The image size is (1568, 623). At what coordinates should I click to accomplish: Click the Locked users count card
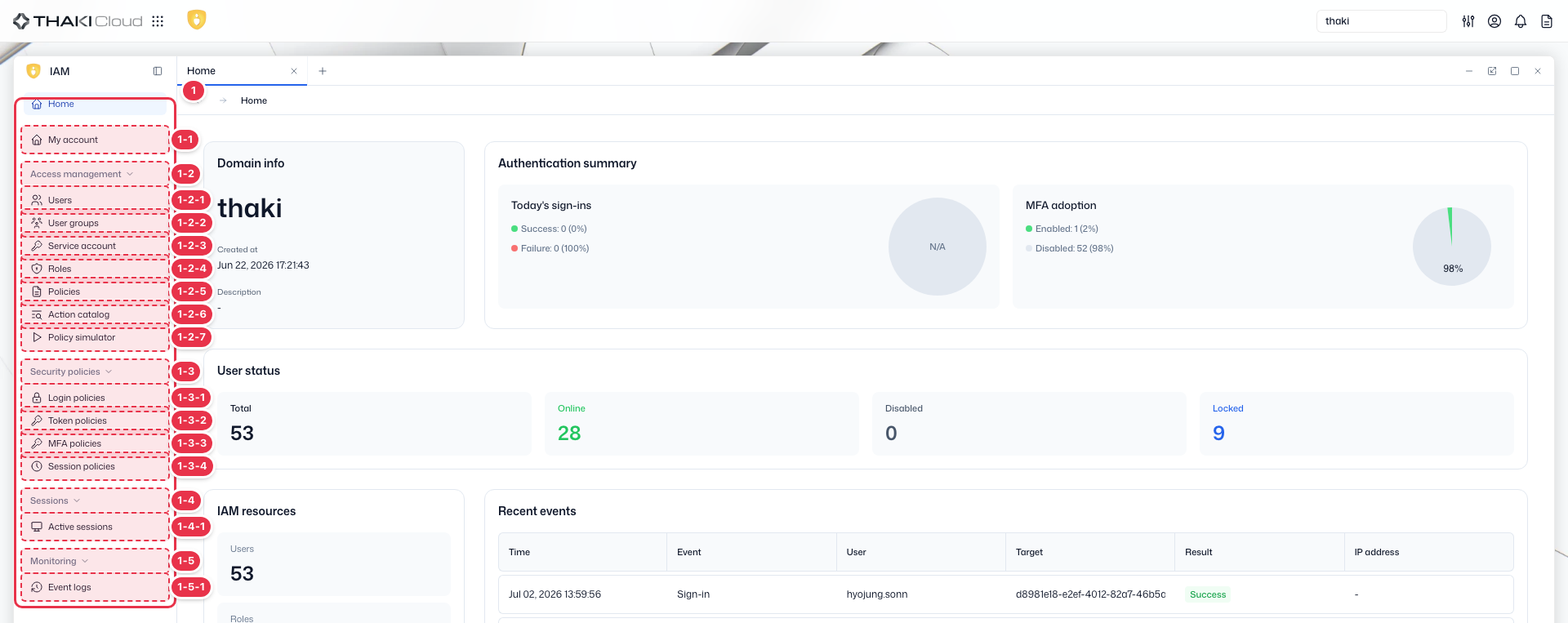[1356, 424]
